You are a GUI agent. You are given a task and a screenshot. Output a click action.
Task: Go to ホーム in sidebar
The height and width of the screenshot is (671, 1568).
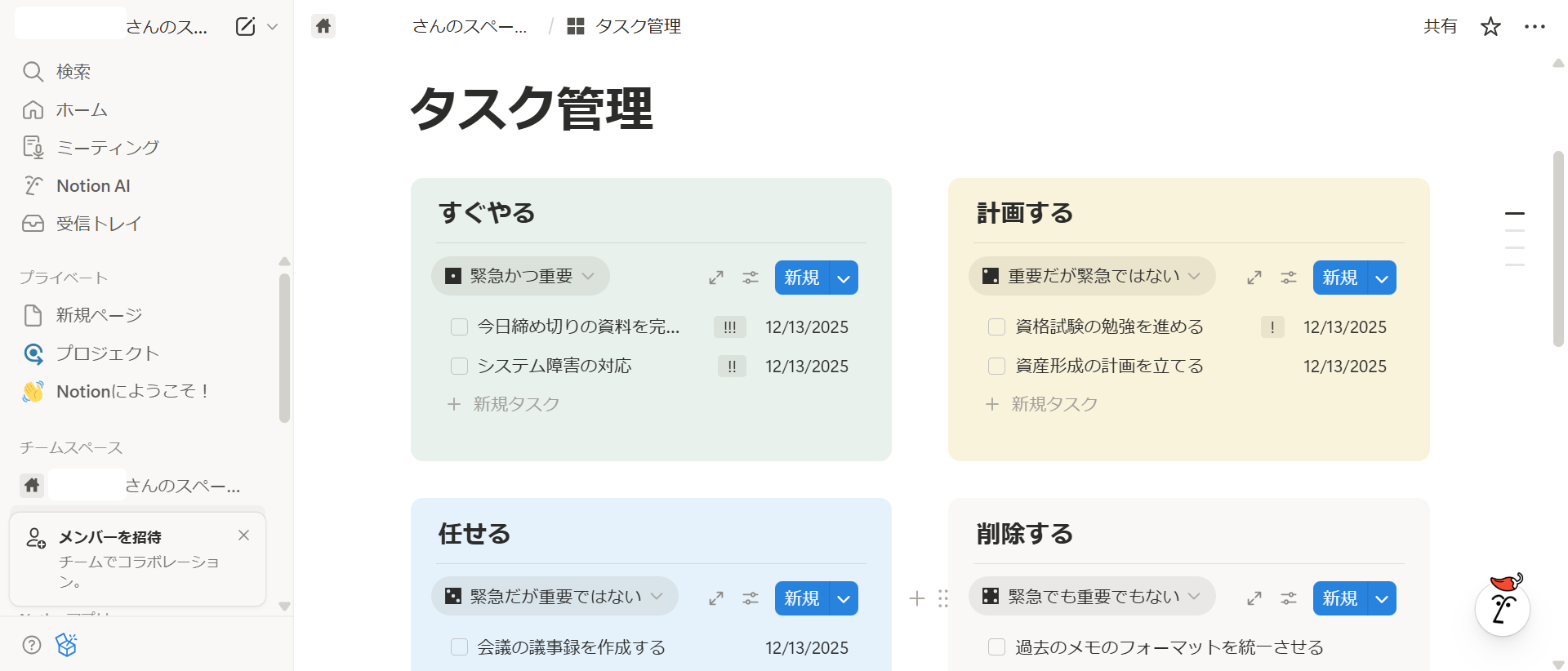click(147, 109)
